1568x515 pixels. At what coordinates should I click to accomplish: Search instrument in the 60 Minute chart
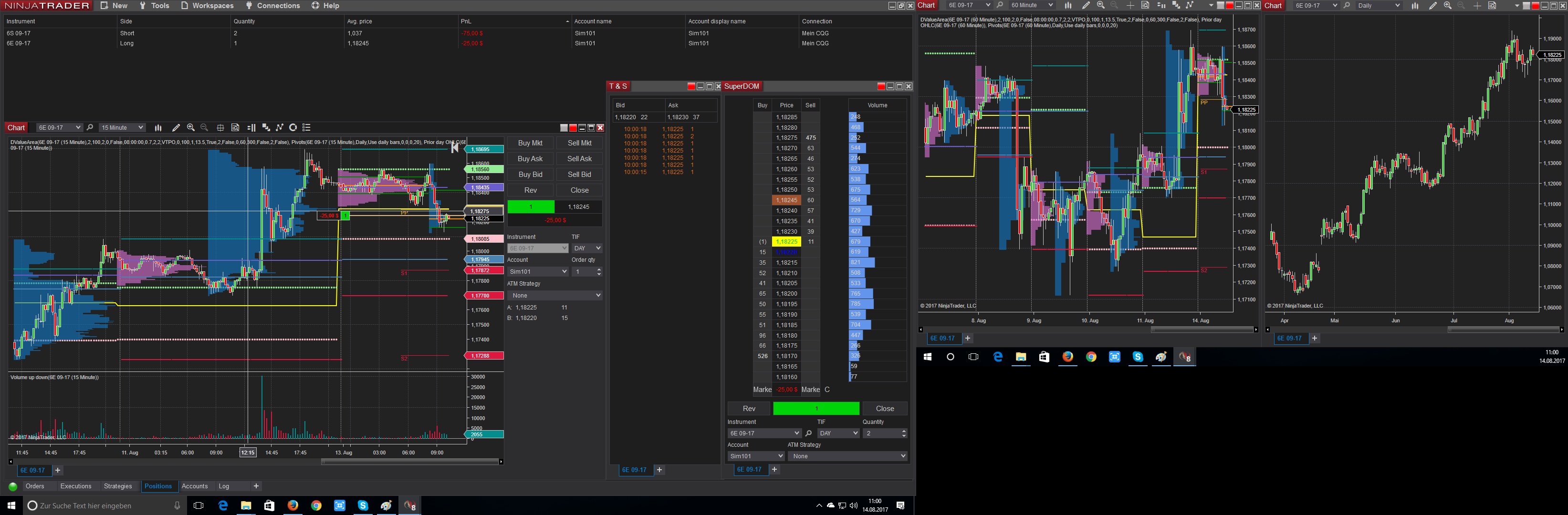1000,5
